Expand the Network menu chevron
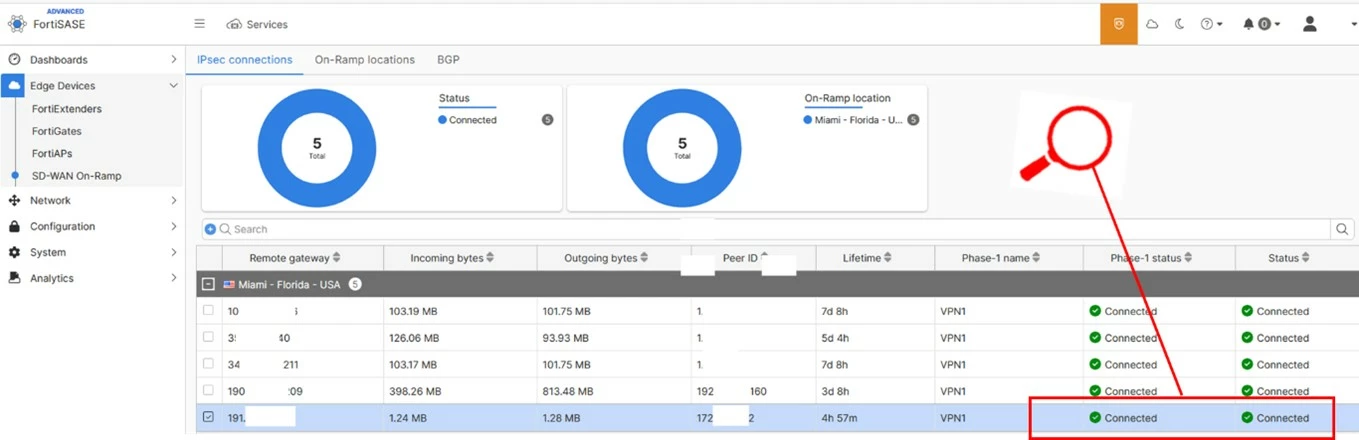The height and width of the screenshot is (440, 1359). (174, 200)
